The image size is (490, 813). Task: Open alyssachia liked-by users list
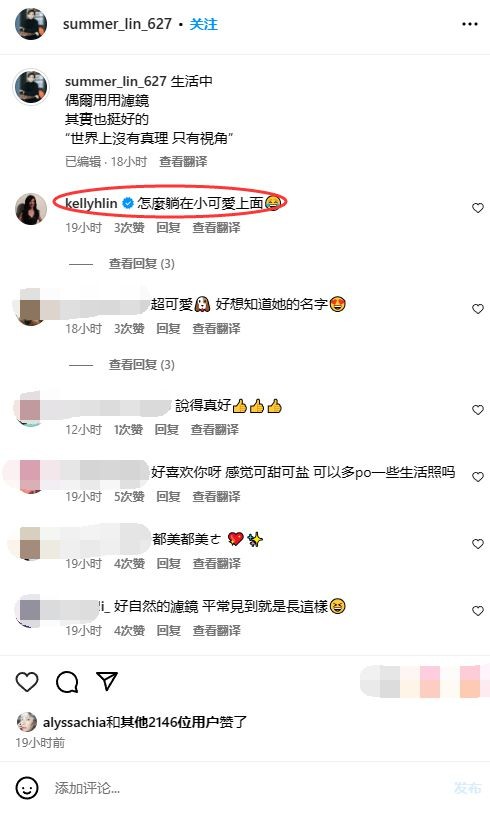tap(145, 722)
